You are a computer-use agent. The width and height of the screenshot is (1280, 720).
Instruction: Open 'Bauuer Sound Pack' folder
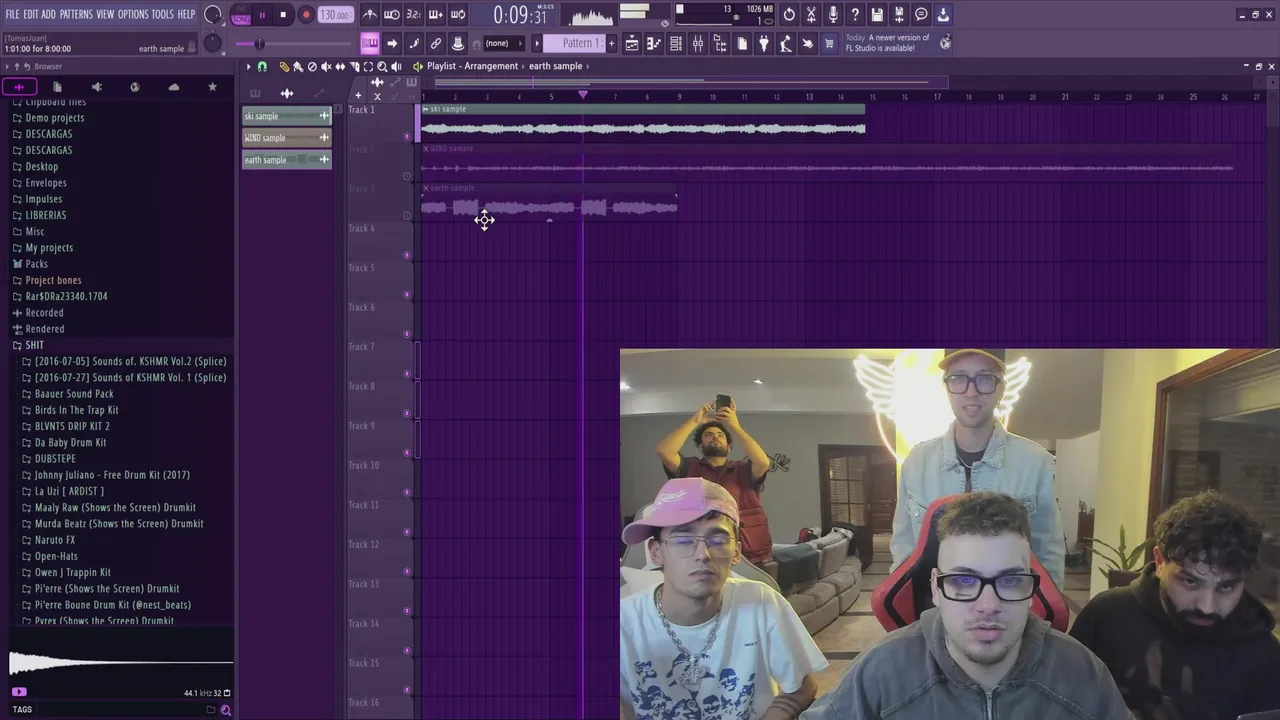pos(74,394)
